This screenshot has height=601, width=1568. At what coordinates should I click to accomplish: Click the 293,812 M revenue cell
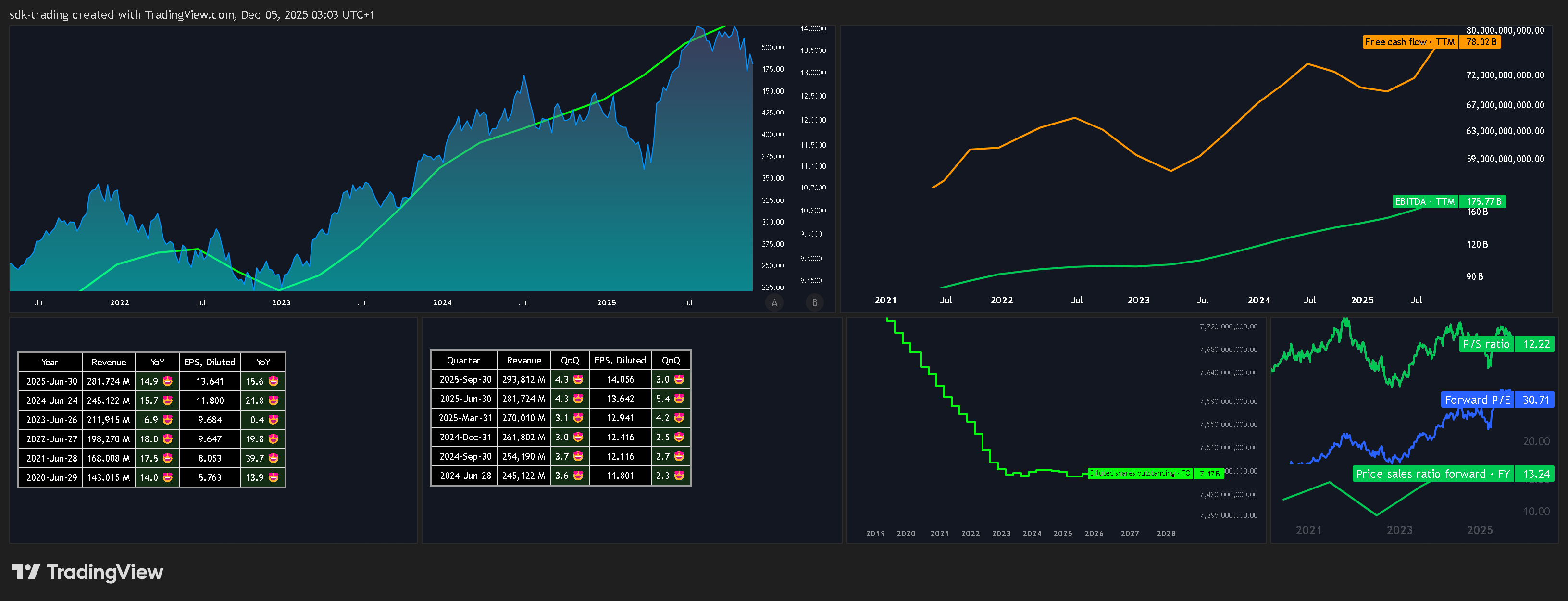click(523, 379)
